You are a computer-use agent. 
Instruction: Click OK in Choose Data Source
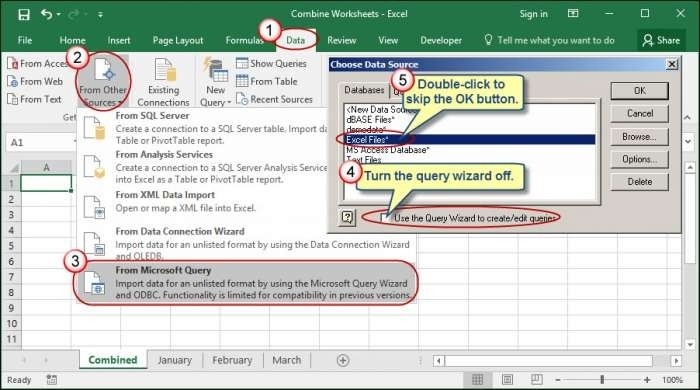point(640,91)
